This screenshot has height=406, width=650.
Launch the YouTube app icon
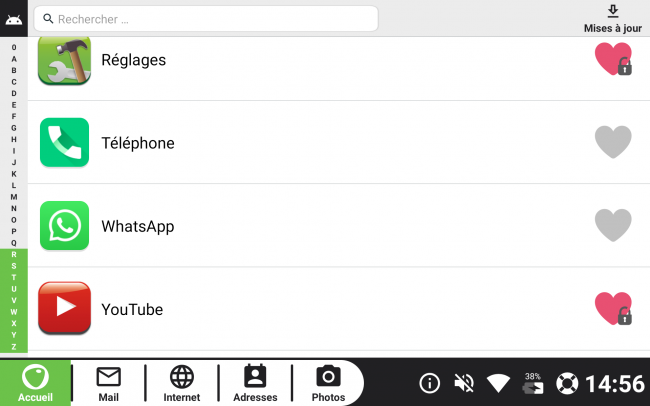click(64, 308)
